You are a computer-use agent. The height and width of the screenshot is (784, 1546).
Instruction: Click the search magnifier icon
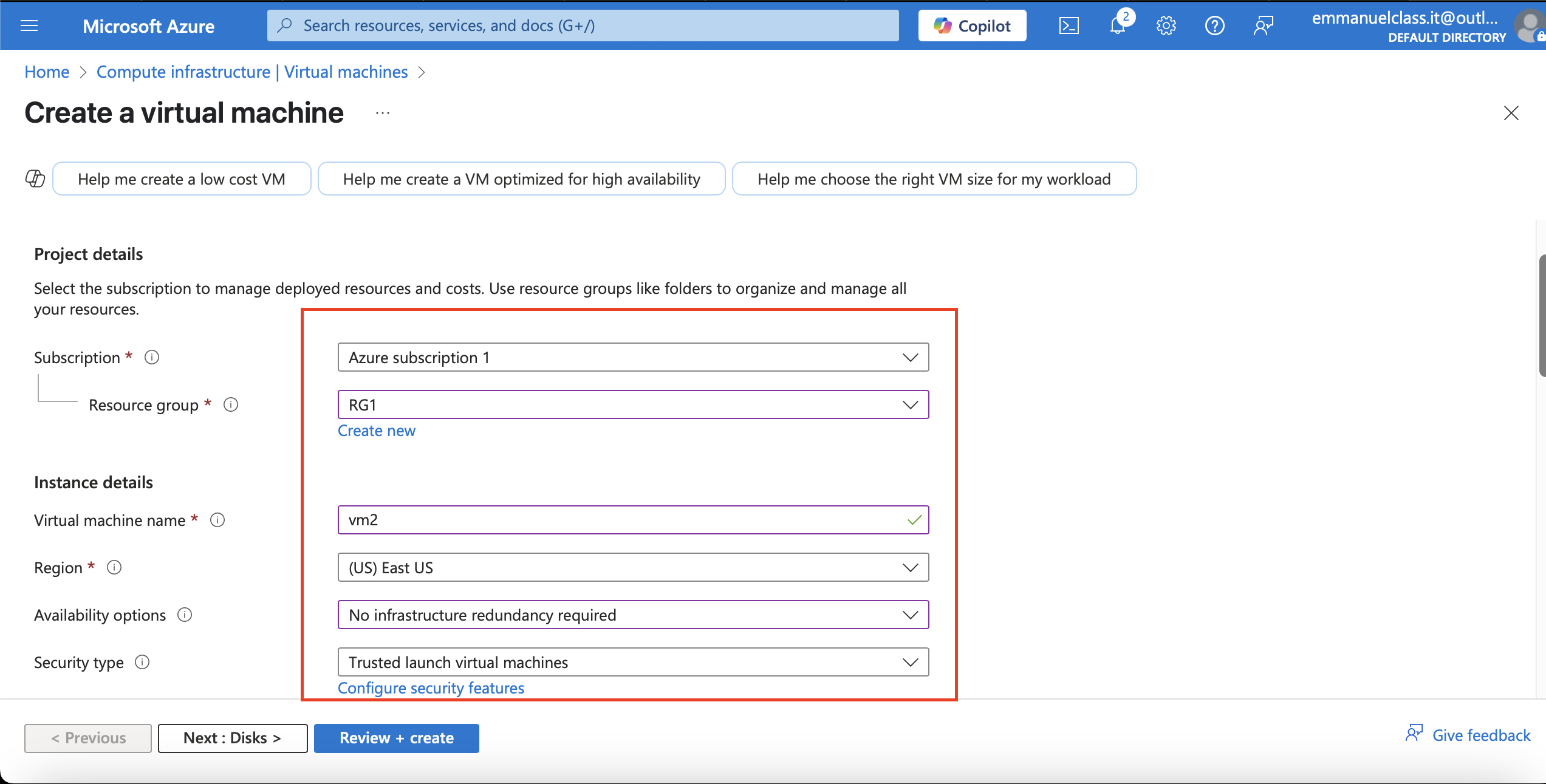click(x=285, y=26)
